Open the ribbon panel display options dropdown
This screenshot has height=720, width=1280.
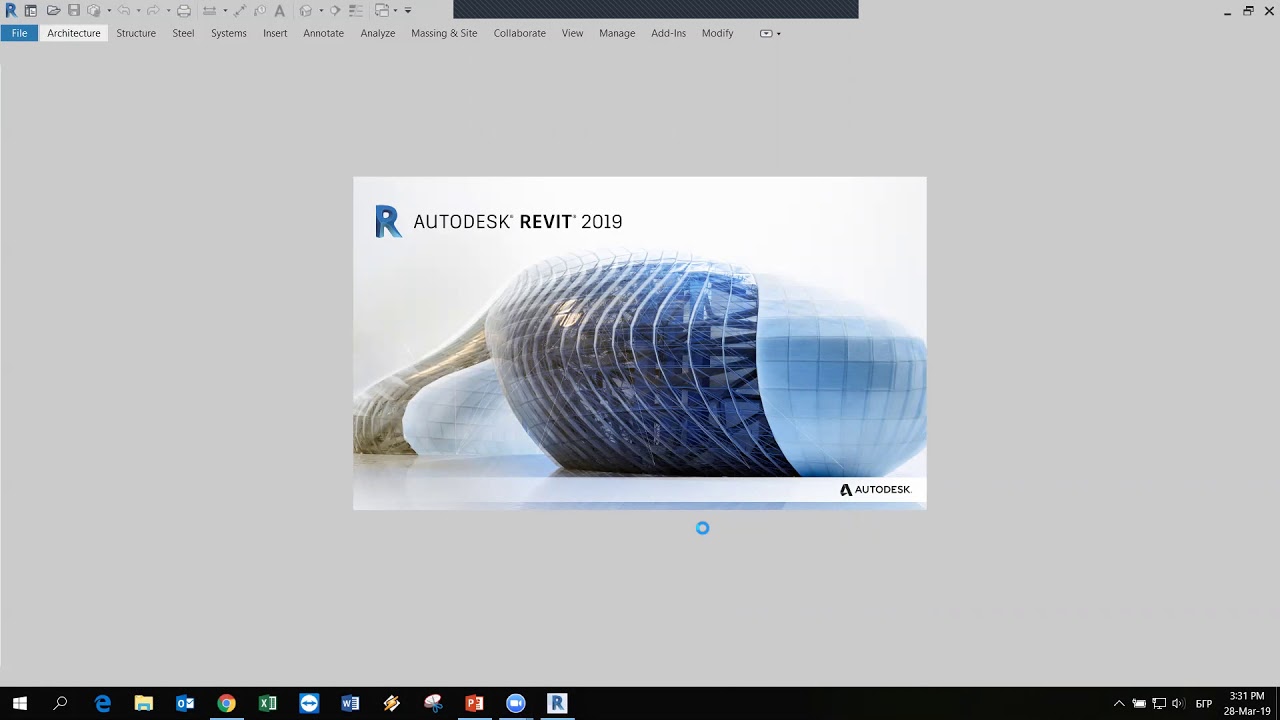point(770,33)
